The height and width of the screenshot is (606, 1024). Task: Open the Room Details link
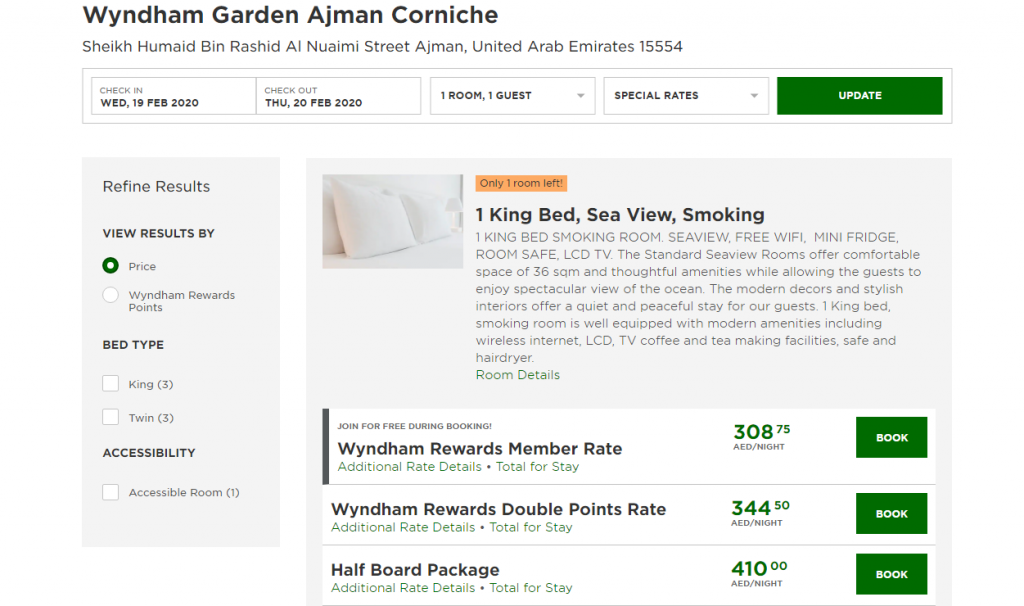click(x=517, y=375)
